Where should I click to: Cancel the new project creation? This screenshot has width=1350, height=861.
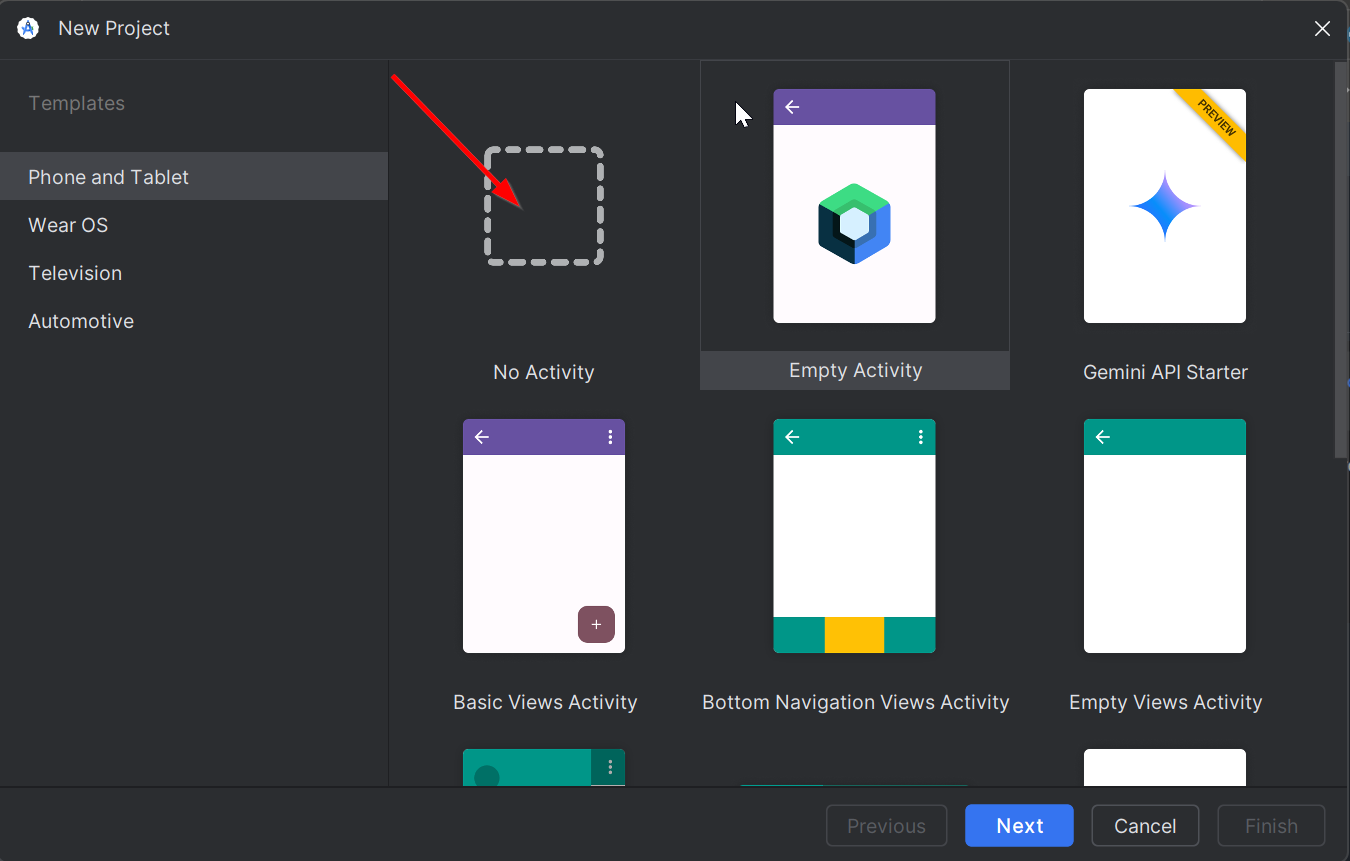[x=1145, y=825]
